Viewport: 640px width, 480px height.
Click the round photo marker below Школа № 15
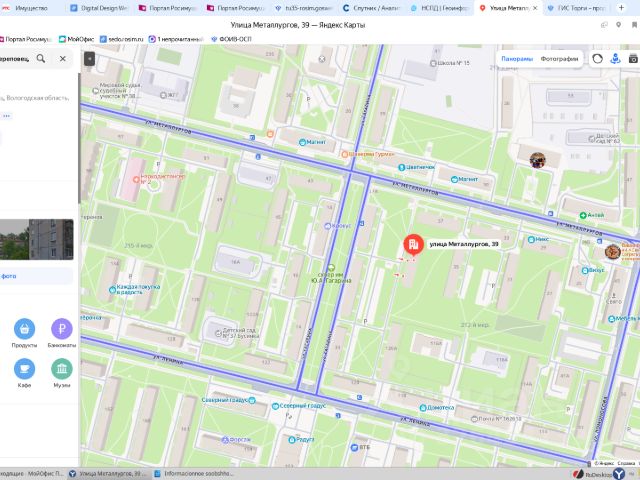coord(537,160)
